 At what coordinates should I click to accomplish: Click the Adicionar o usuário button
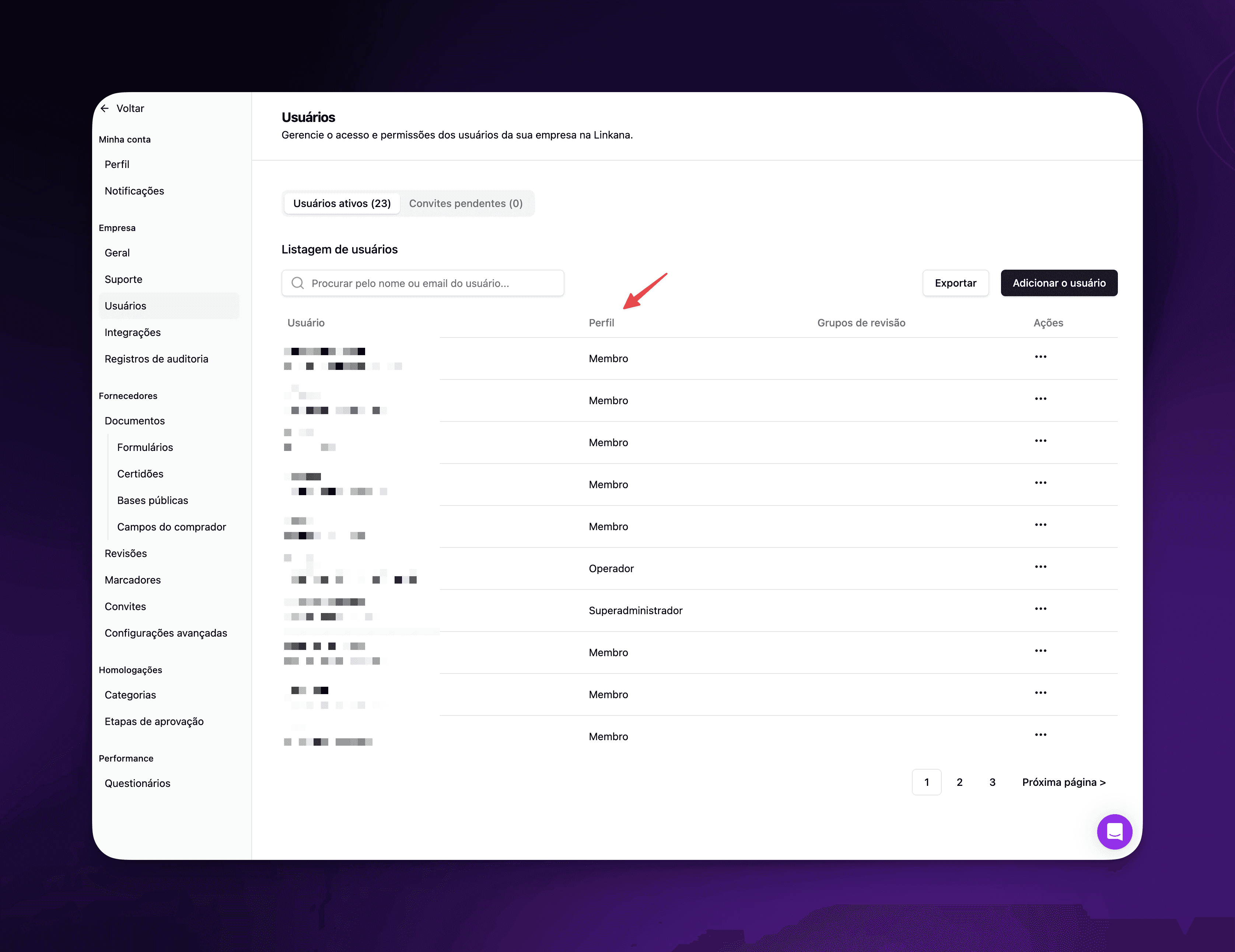(1059, 283)
